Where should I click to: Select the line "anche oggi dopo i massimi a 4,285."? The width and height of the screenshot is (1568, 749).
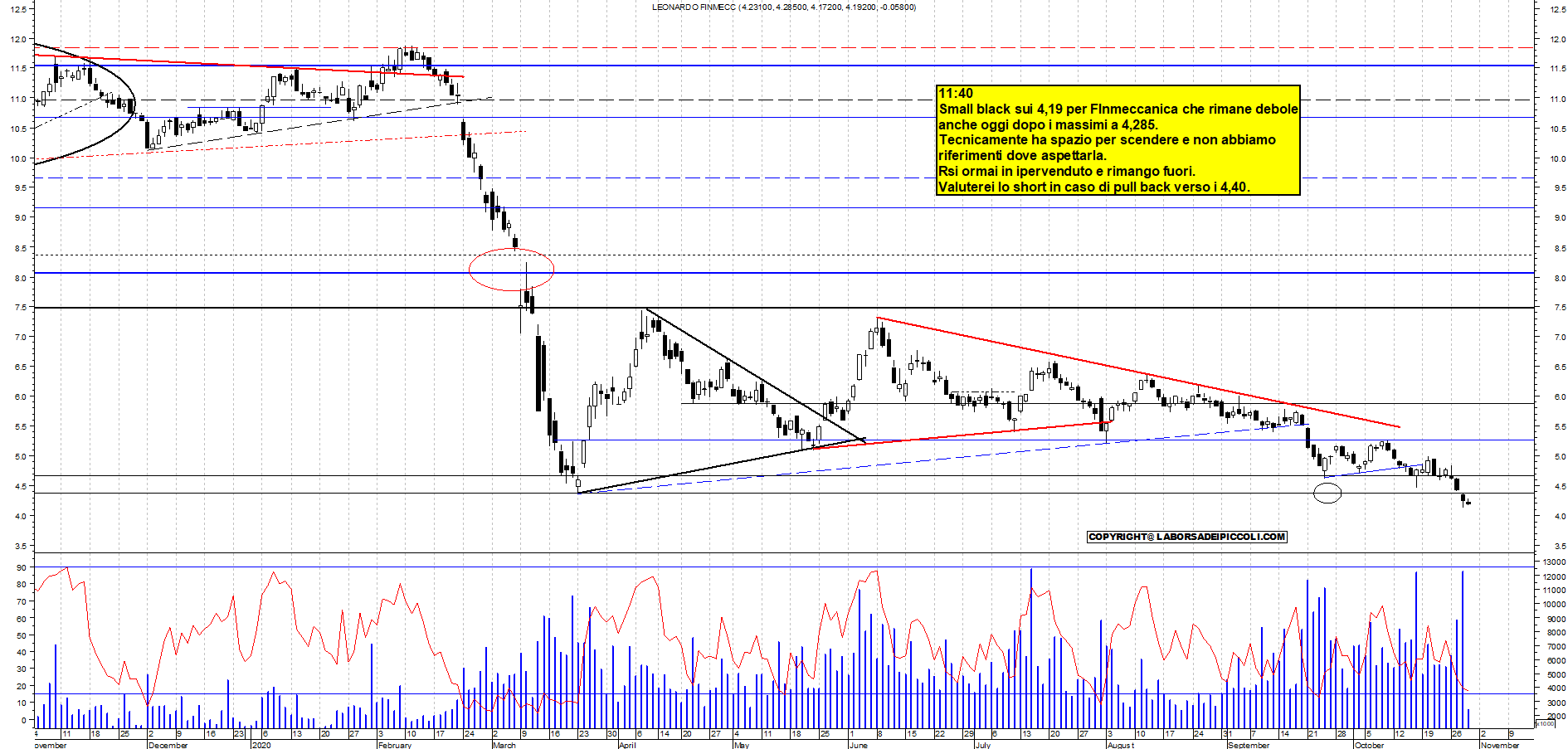tap(1048, 124)
